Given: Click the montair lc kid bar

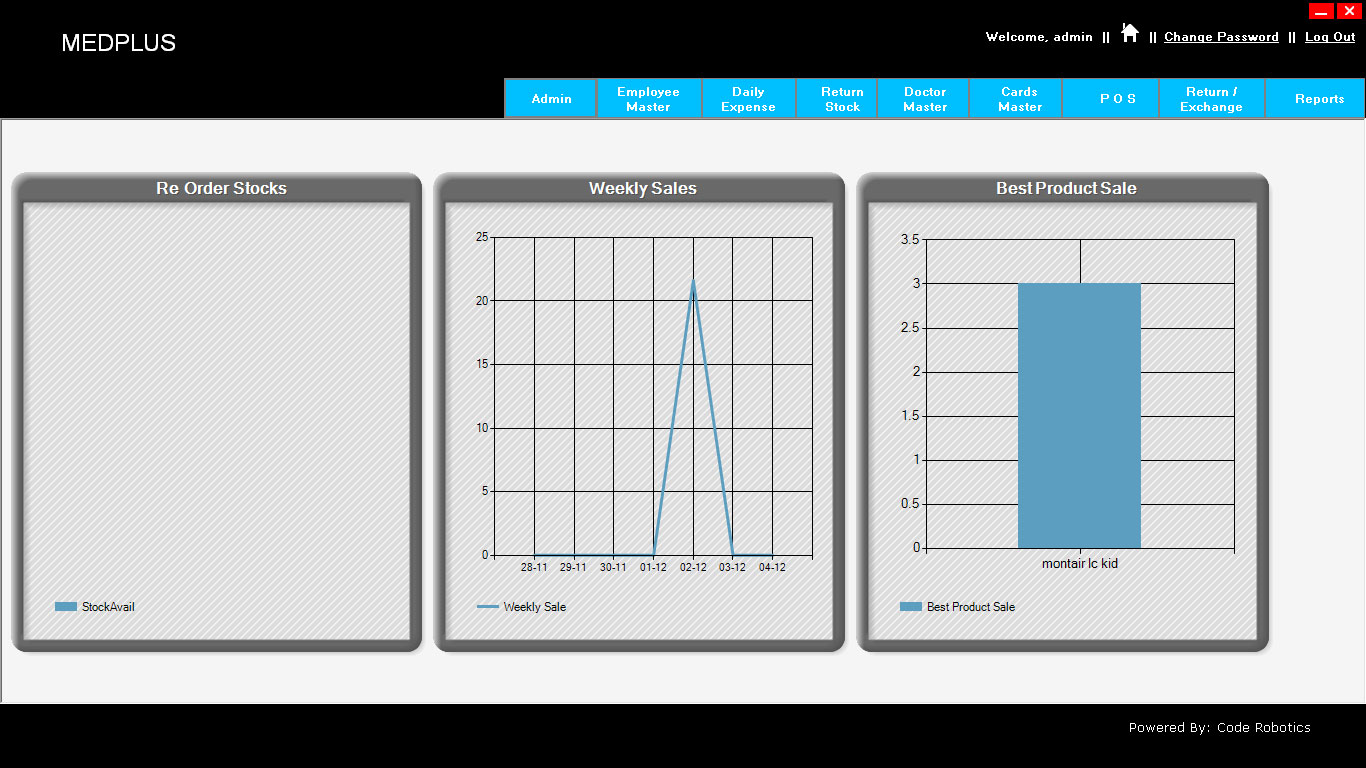Looking at the screenshot, I should 1079,416.
